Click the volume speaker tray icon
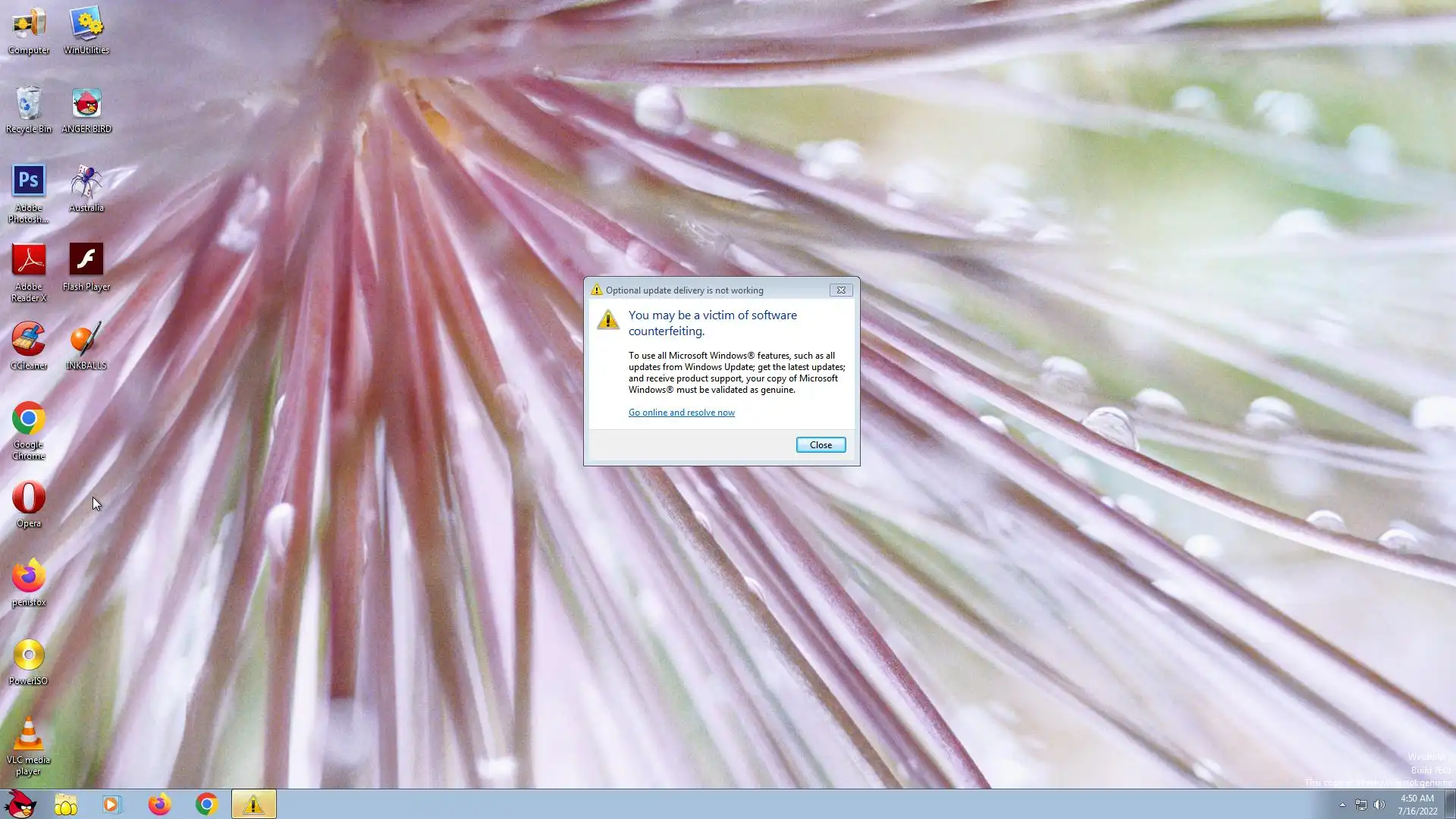The height and width of the screenshot is (819, 1456). point(1379,805)
